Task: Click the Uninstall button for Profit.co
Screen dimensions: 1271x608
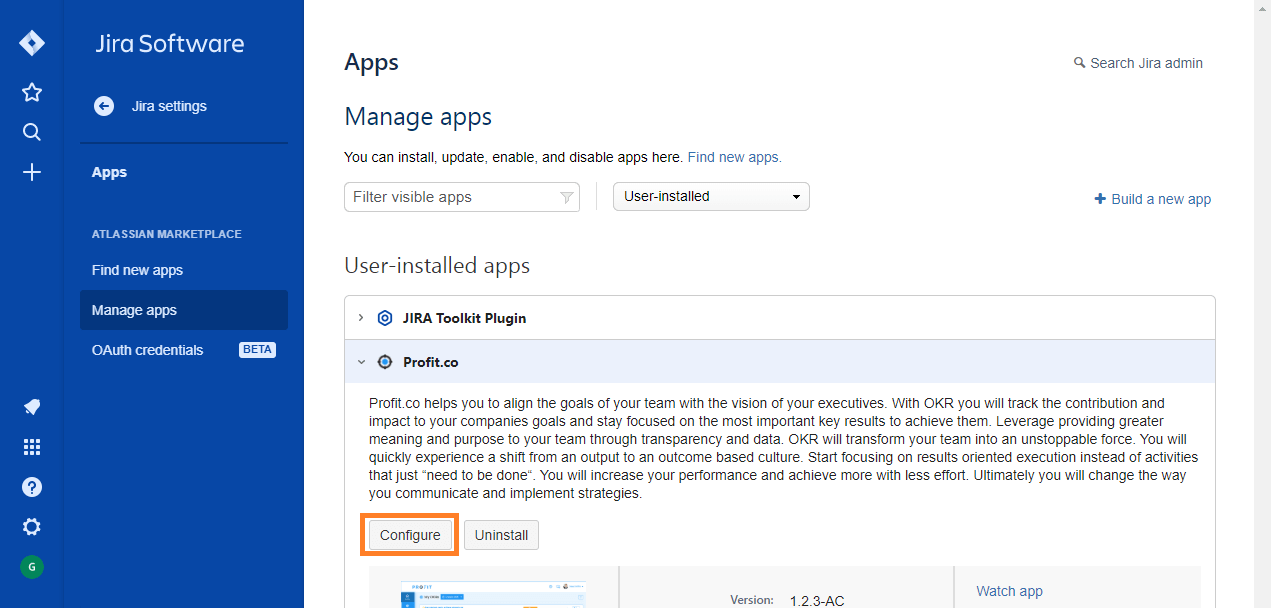Action: (502, 535)
